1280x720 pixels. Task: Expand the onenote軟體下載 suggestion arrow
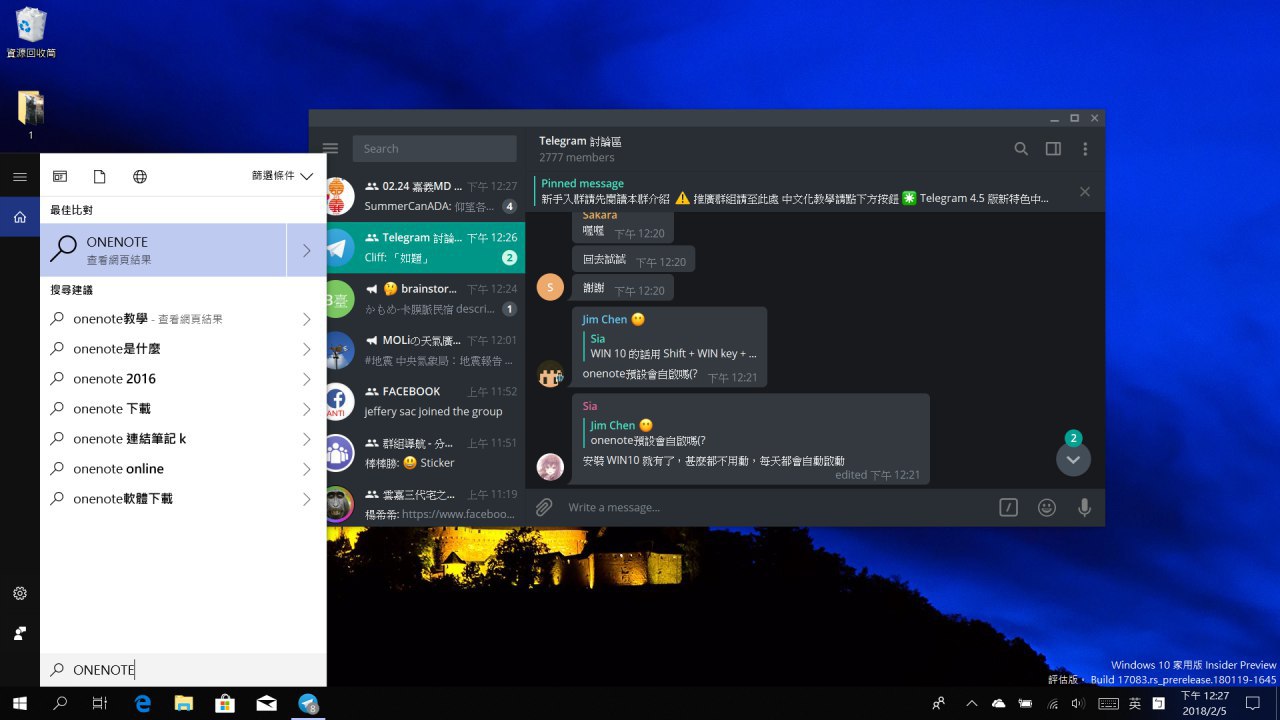coord(306,499)
